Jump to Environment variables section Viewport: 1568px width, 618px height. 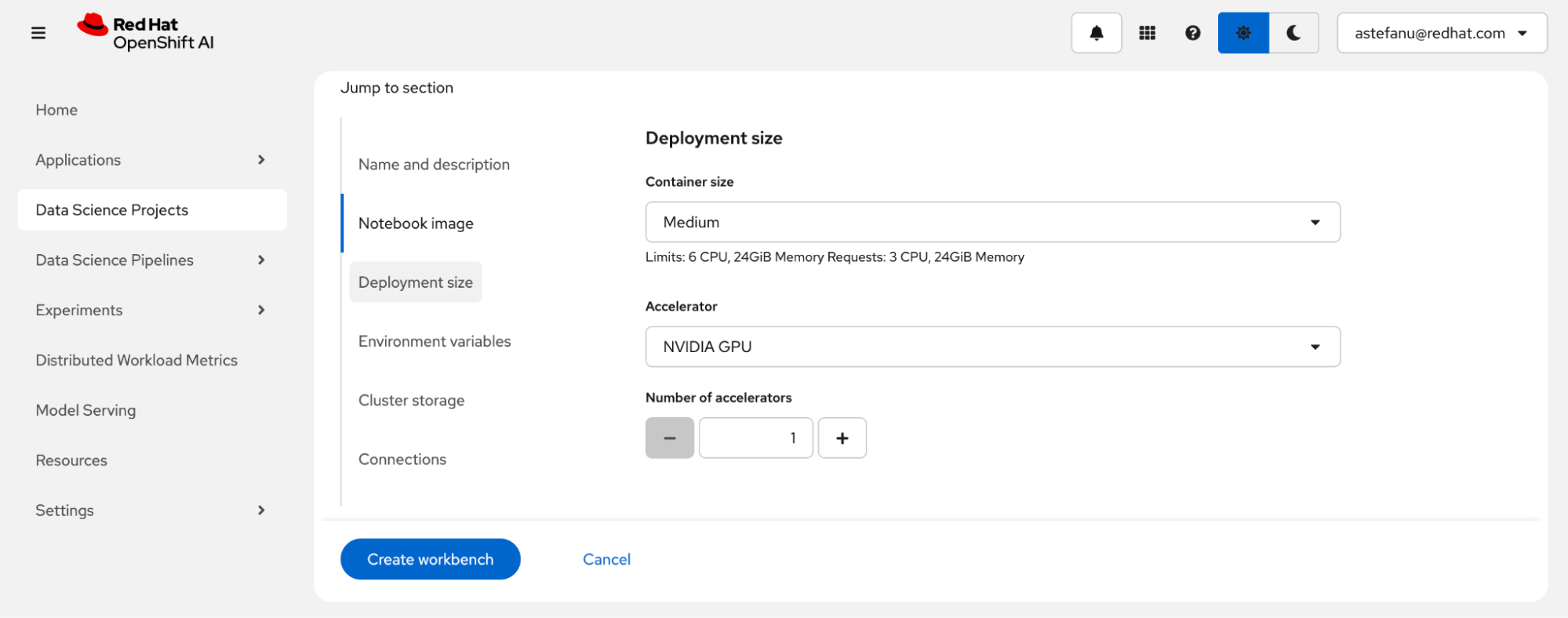434,341
